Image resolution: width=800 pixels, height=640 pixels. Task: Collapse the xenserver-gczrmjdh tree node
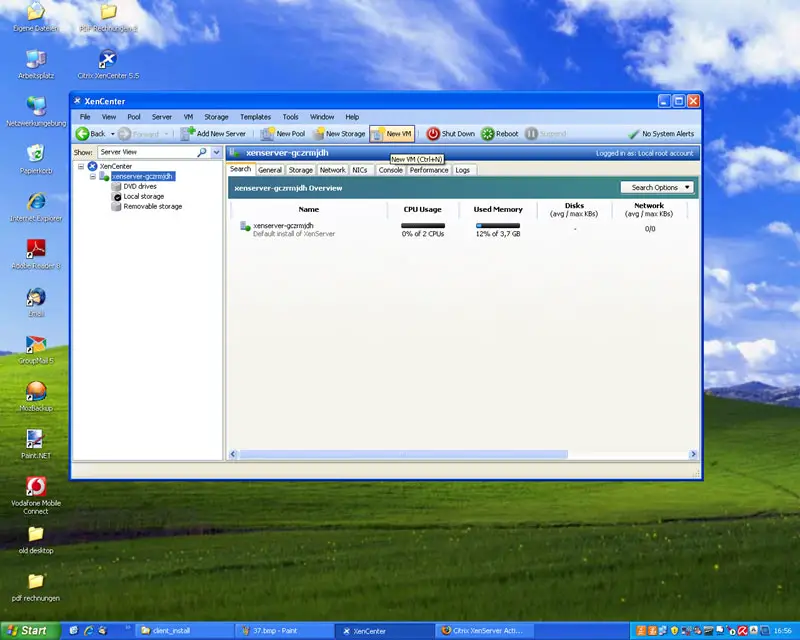point(93,177)
